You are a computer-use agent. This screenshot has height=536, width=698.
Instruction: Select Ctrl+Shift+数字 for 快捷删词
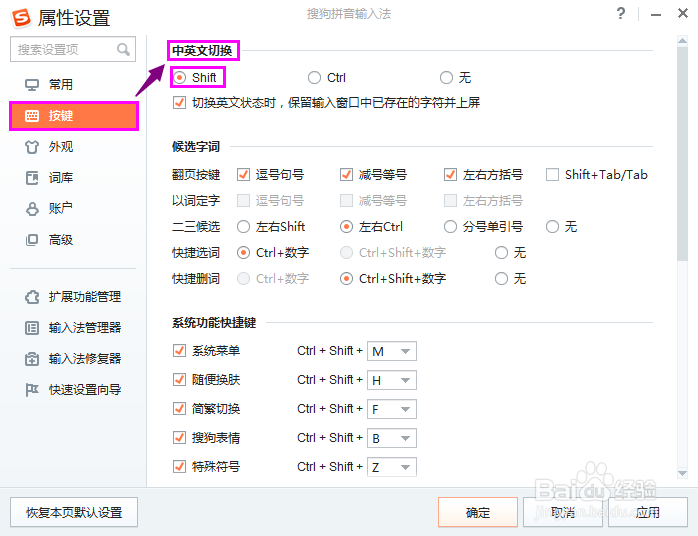pyautogui.click(x=346, y=279)
